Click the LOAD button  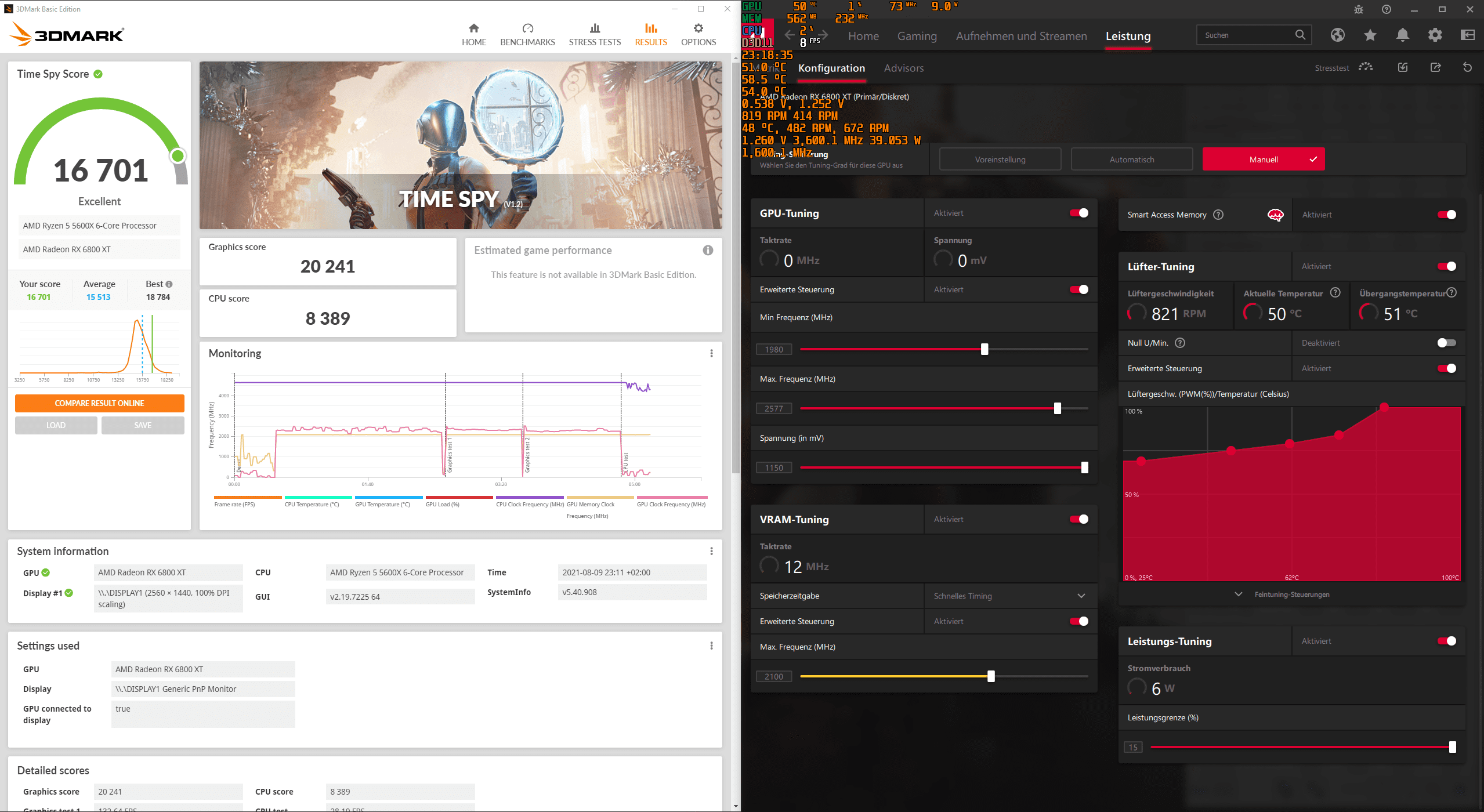pyautogui.click(x=56, y=425)
